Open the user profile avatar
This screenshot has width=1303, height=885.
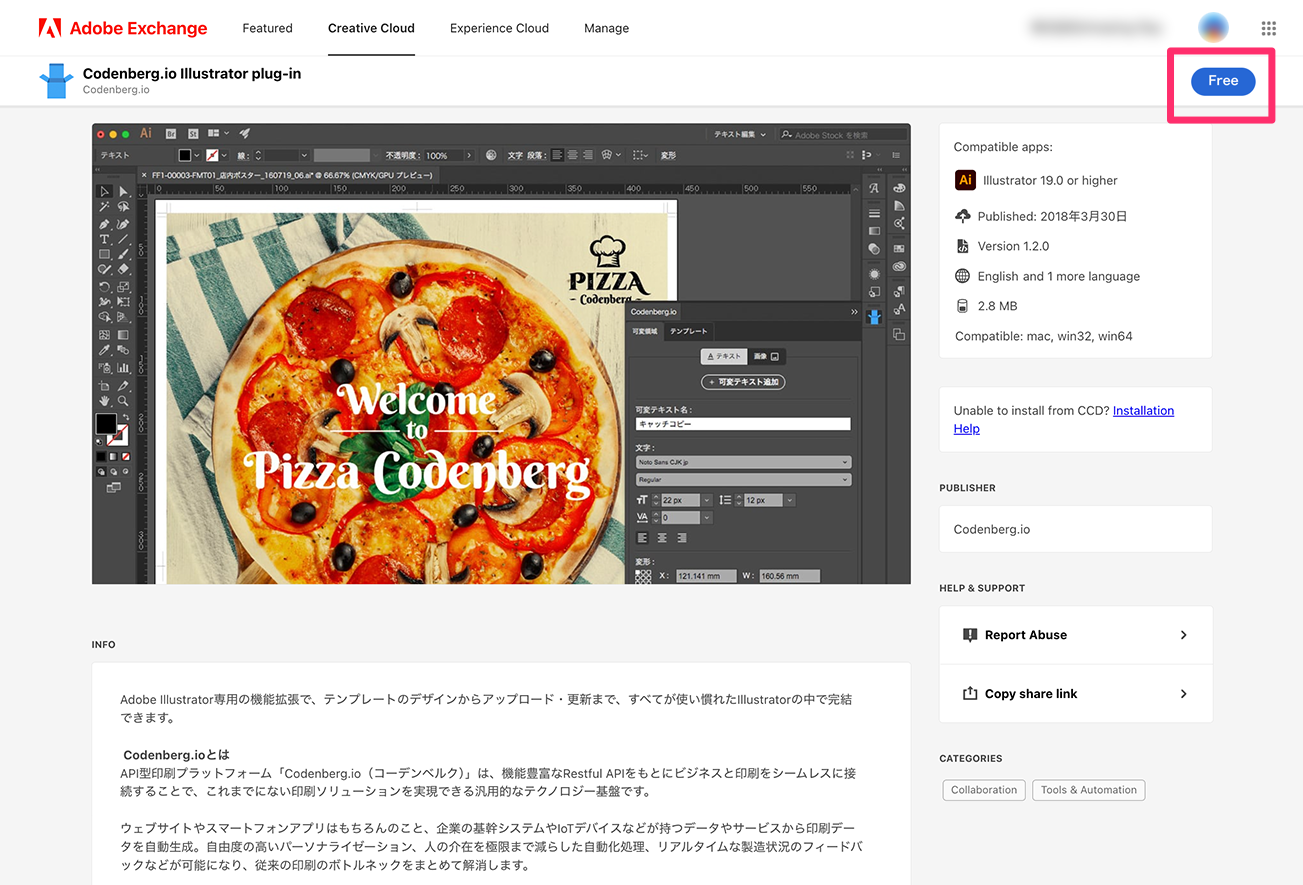point(1213,28)
